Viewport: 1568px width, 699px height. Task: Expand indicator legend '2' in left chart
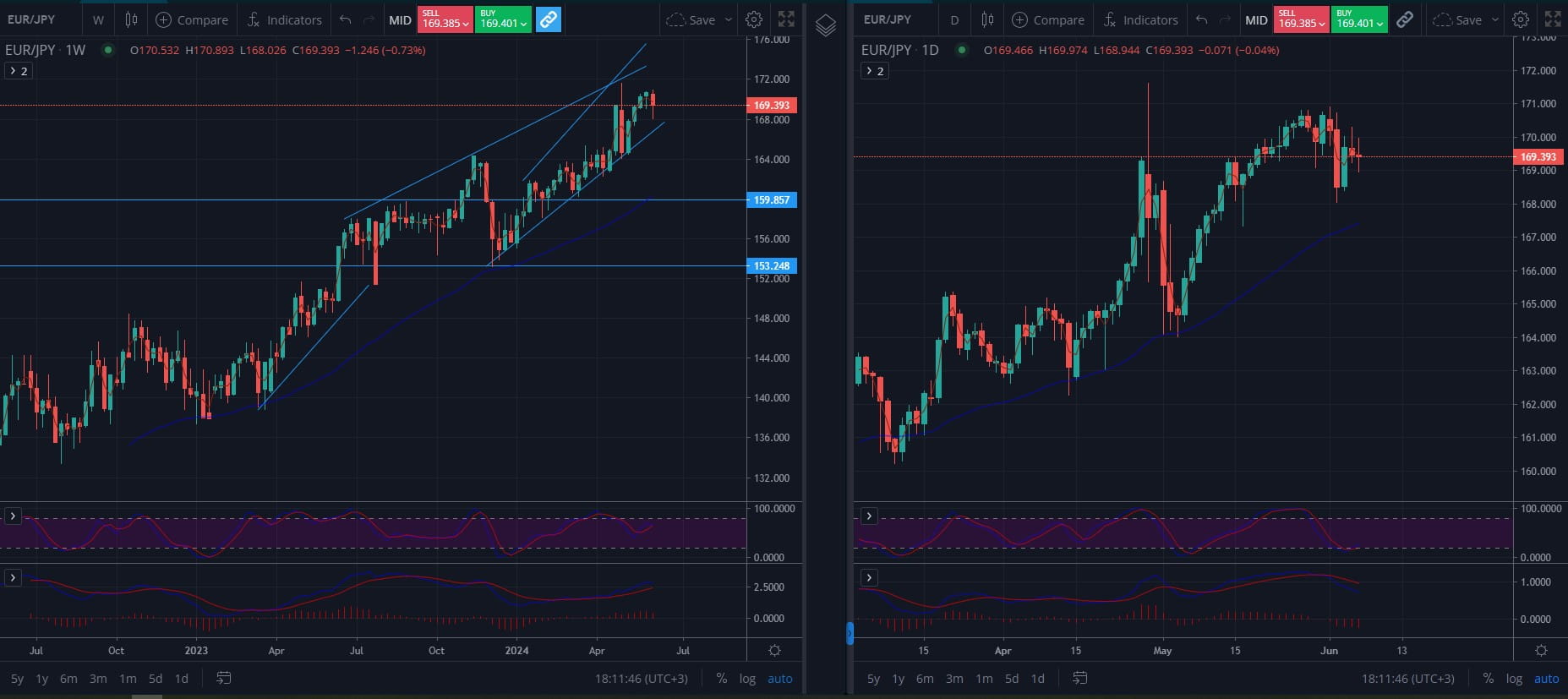(x=19, y=71)
